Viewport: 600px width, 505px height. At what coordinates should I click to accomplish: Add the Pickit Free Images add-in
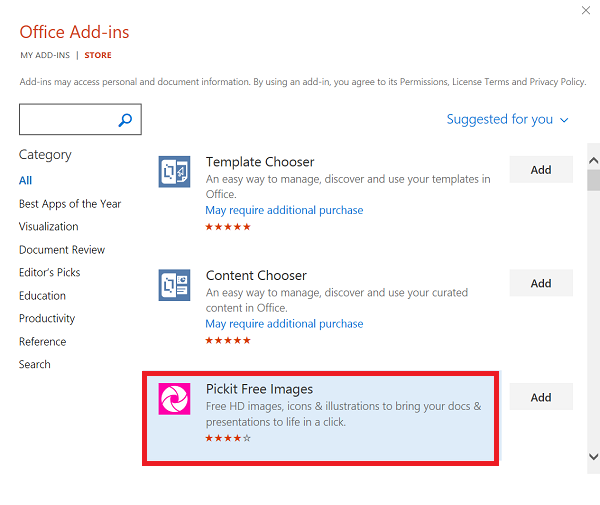pyautogui.click(x=541, y=397)
